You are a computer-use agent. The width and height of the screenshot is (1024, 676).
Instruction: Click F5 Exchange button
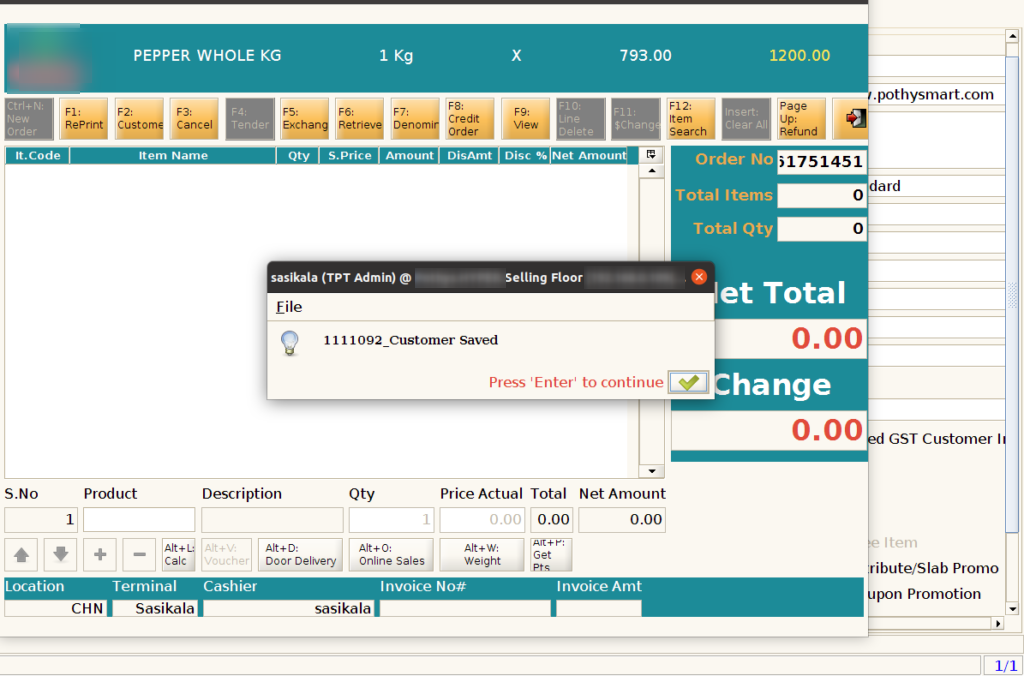click(x=304, y=119)
